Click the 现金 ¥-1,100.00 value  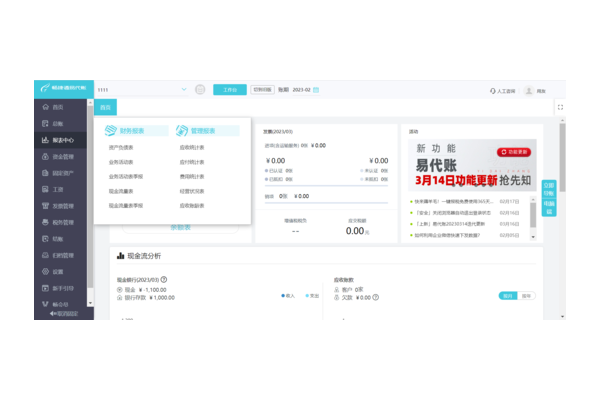pos(152,290)
